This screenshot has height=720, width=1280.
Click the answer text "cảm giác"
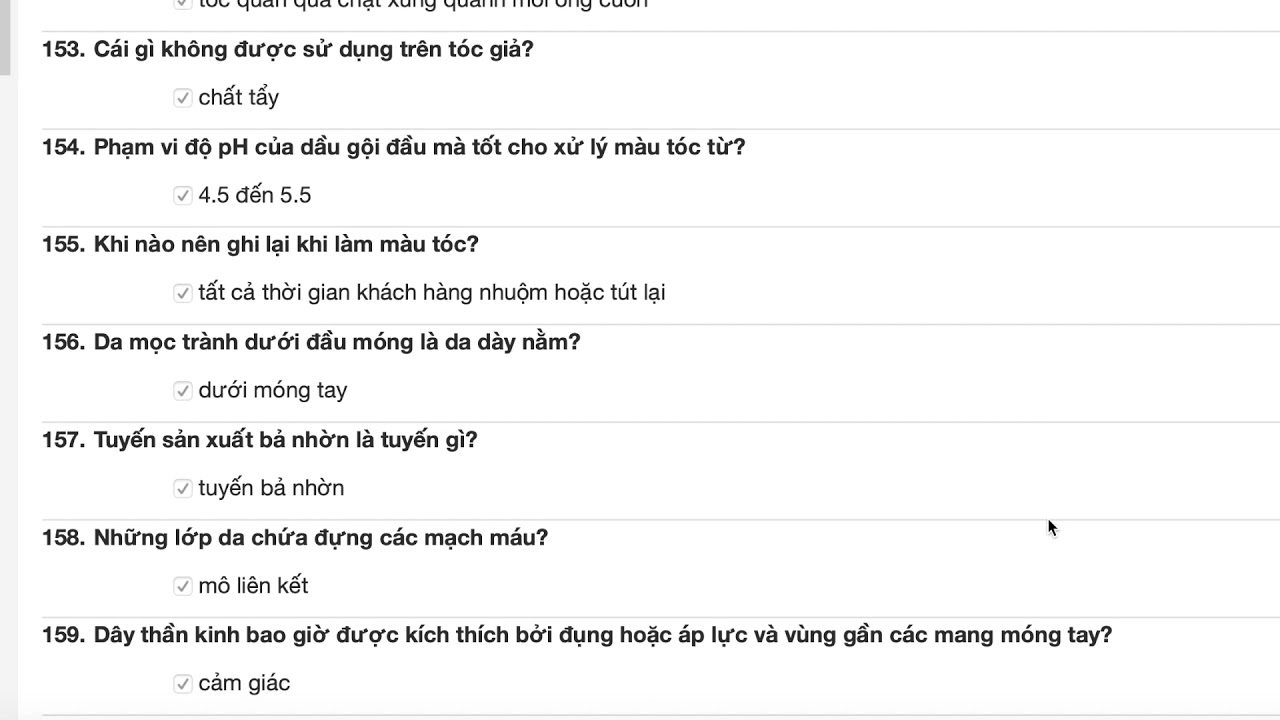(244, 683)
